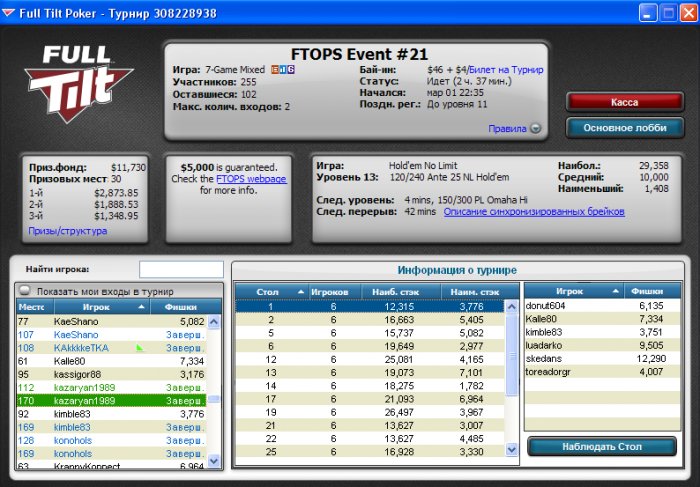Select konohols row at place 128
The width and height of the screenshot is (700, 487).
[x=112, y=440]
